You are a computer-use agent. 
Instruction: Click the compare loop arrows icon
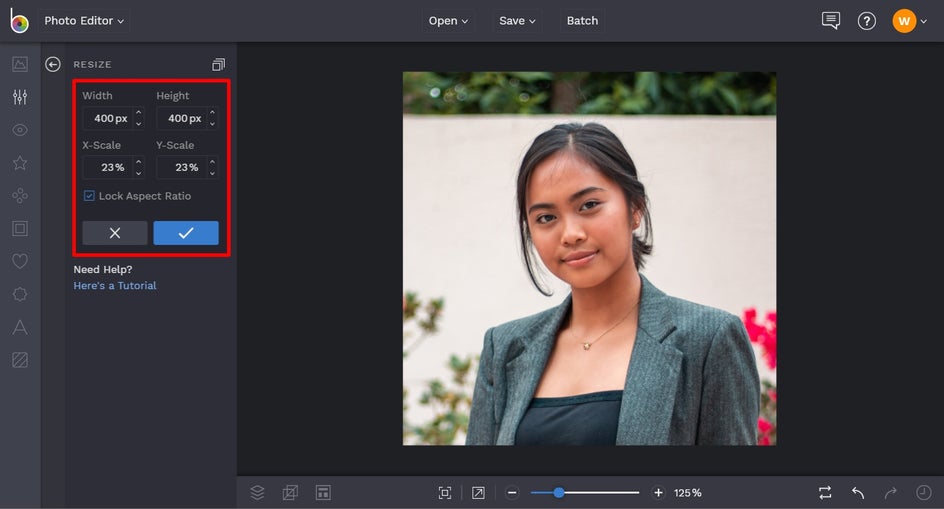[x=825, y=493]
